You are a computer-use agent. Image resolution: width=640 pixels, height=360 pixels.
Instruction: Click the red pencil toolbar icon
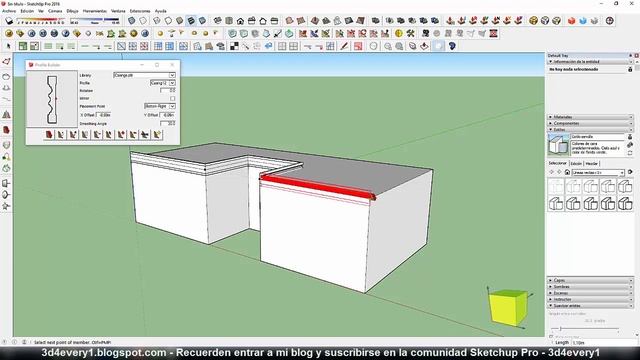pos(344,46)
